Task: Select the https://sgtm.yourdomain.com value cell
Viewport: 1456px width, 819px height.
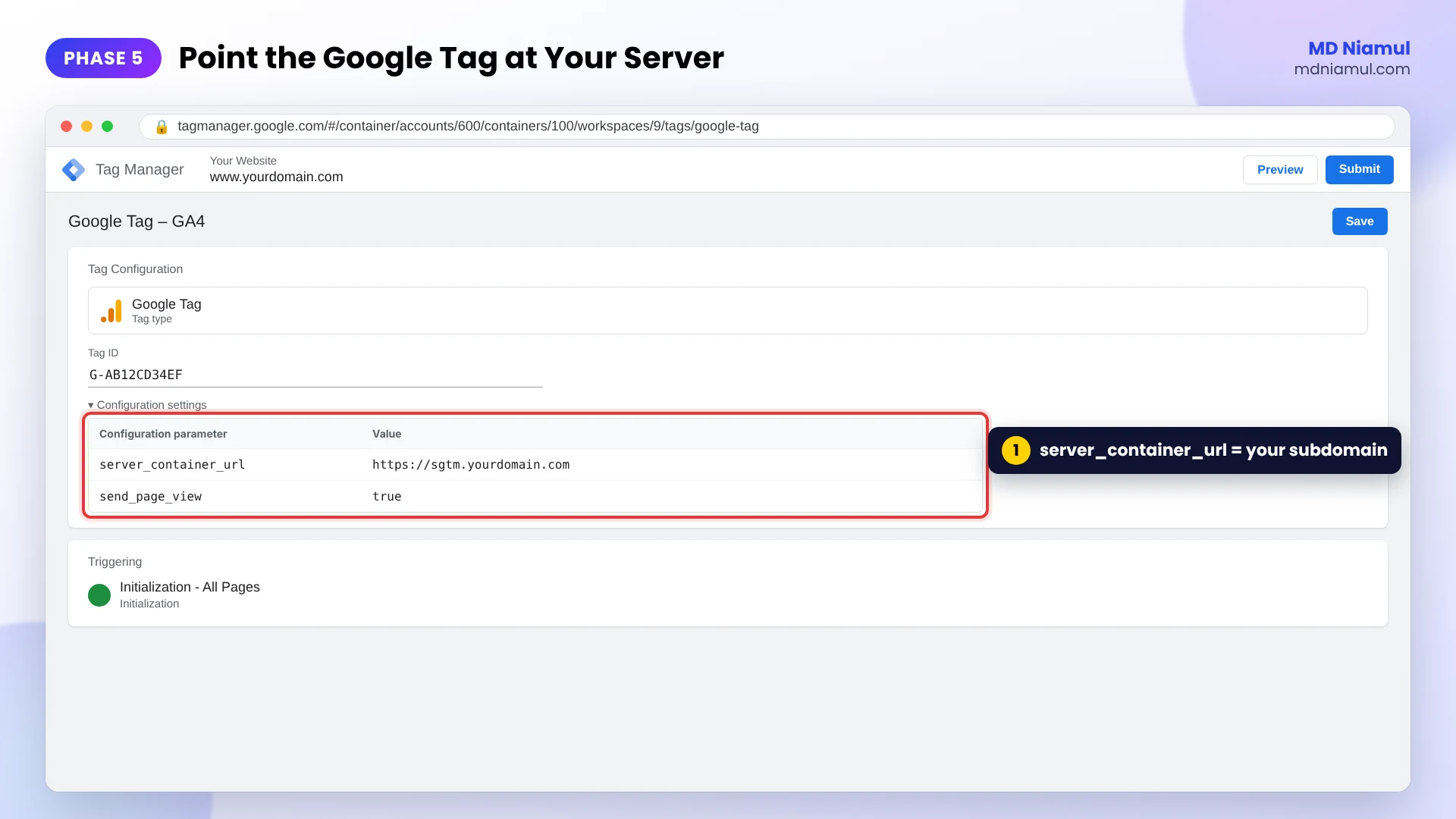Action: click(x=471, y=465)
